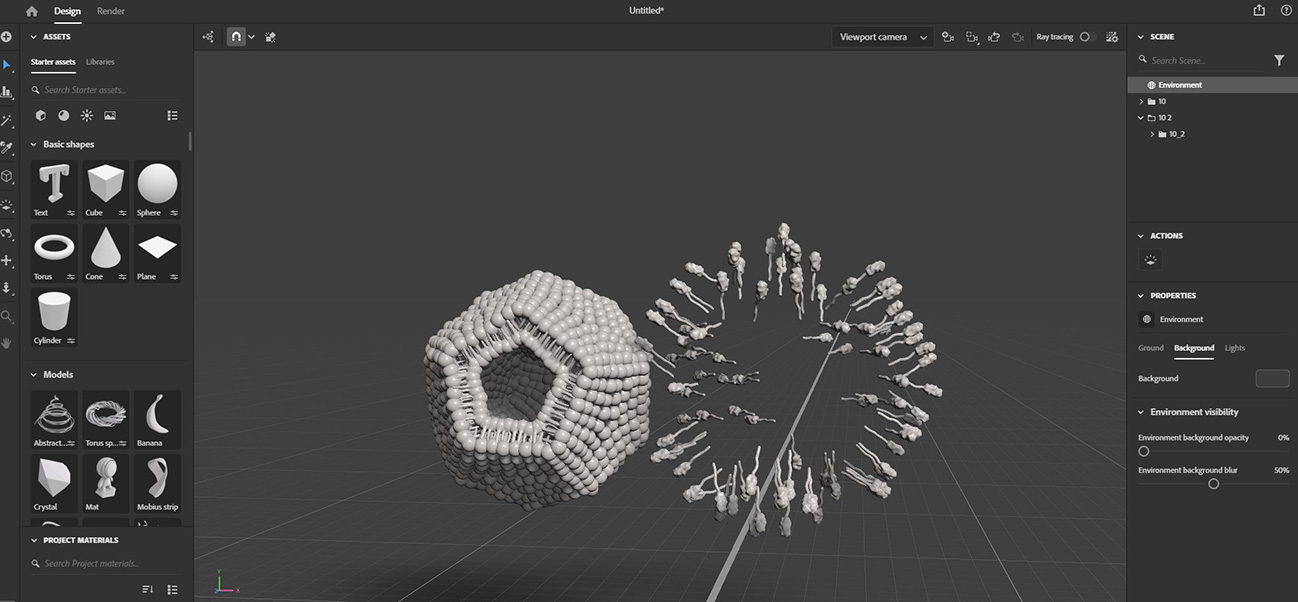Select the zoom magnifier tool in left toolbar
Screen dimensions: 1298x602
coord(7,316)
